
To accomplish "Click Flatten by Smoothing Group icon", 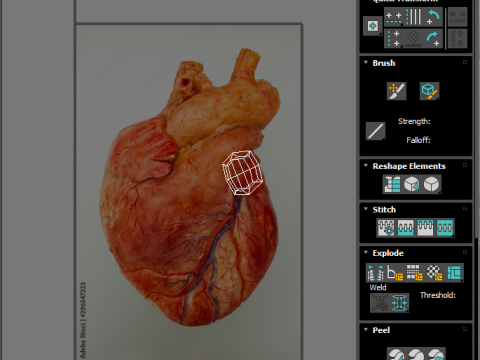I will pyautogui.click(x=415, y=273).
